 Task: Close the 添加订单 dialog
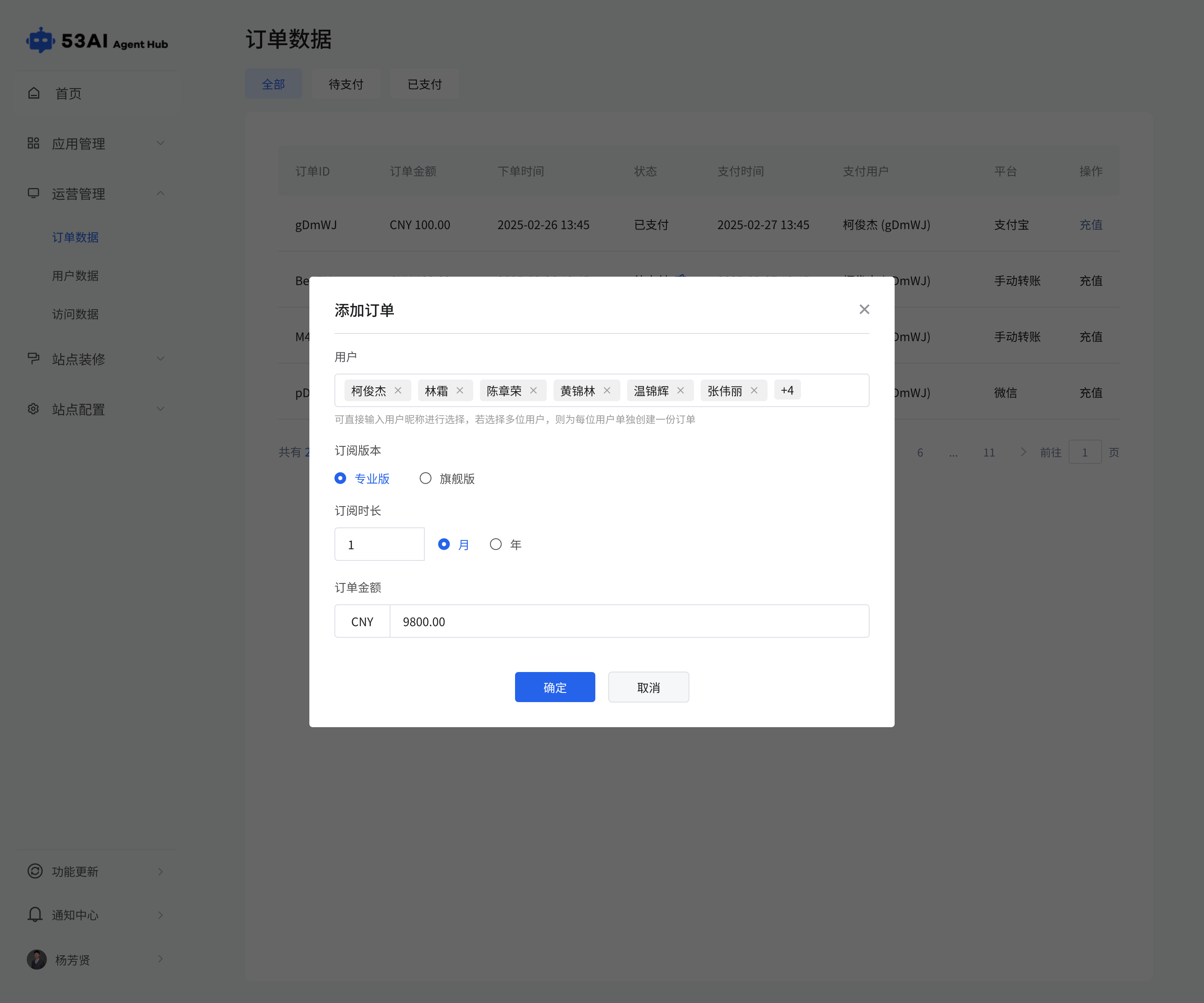click(864, 310)
